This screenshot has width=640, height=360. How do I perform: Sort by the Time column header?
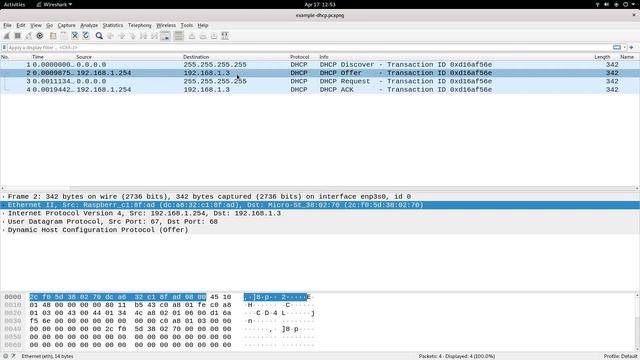(x=38, y=57)
